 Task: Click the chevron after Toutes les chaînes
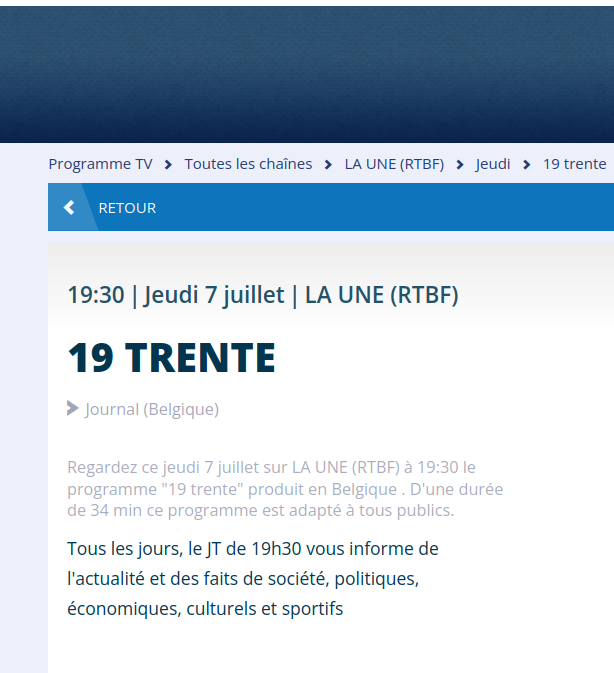point(328,165)
